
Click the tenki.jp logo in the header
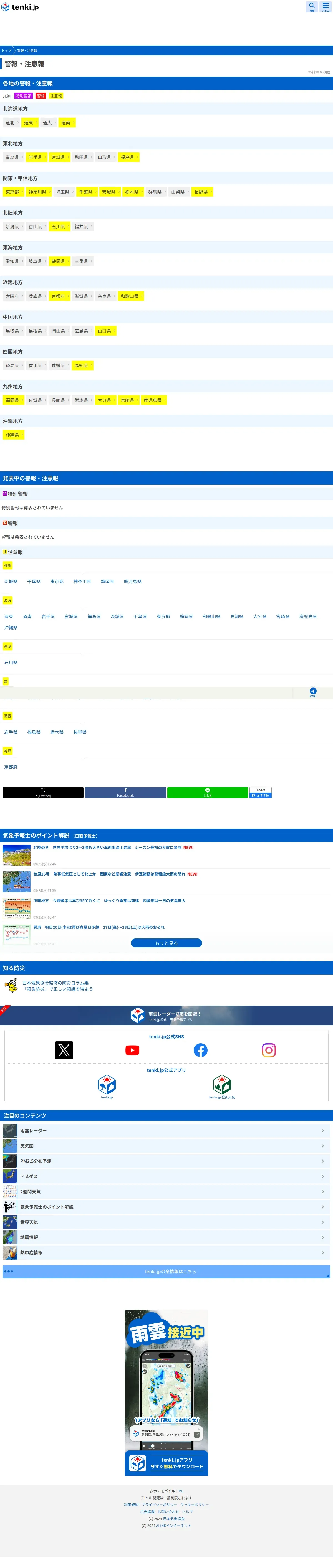(x=20, y=7)
